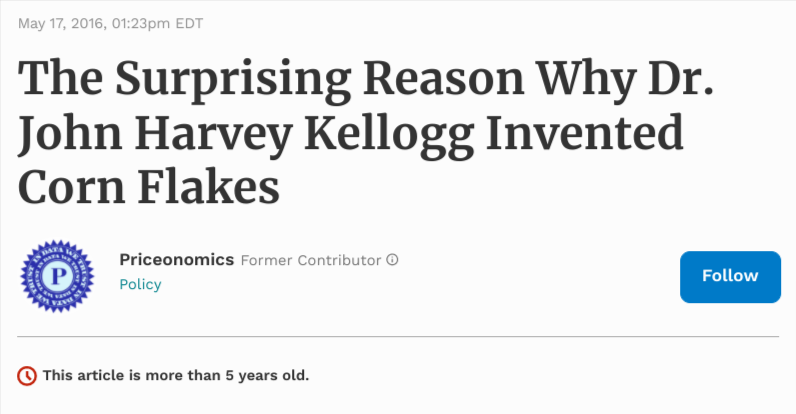The width and height of the screenshot is (796, 414).
Task: Click the info icon beside Former Contributor
Action: (x=393, y=260)
